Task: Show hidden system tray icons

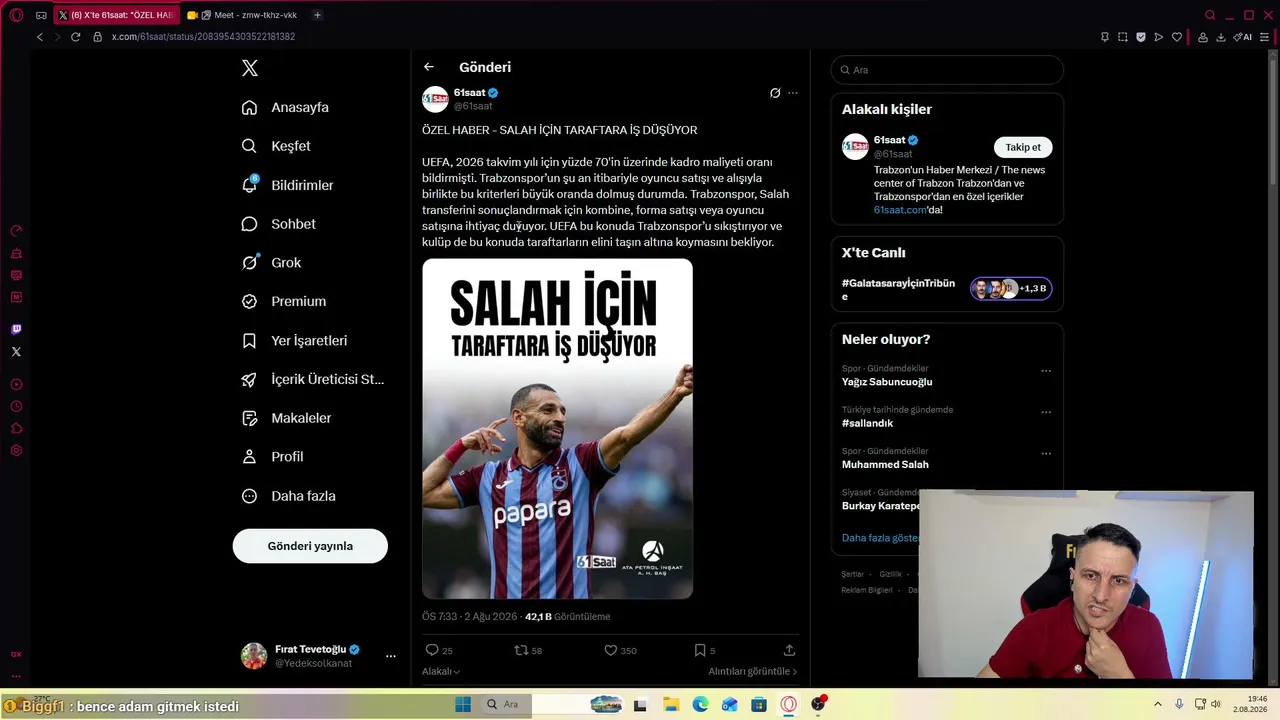Action: 1158,704
